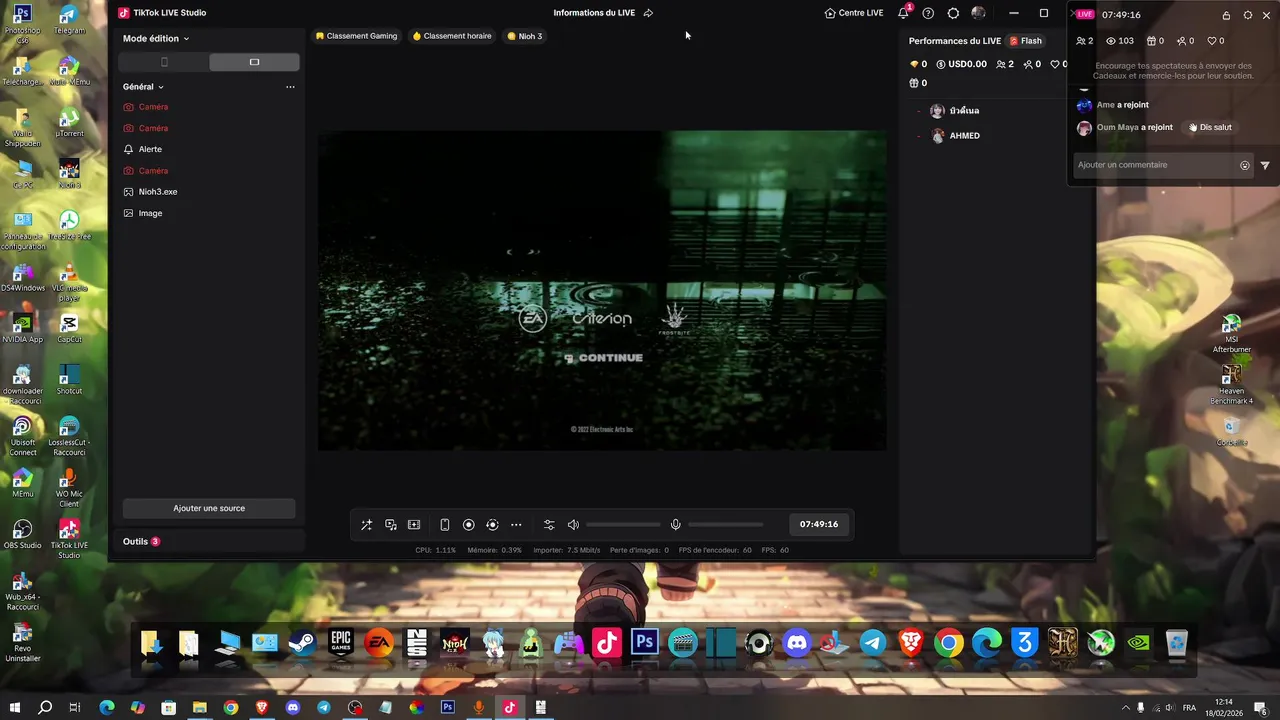Viewport: 1280px width, 720px height.
Task: Open the notifications bell icon
Action: click(x=904, y=13)
